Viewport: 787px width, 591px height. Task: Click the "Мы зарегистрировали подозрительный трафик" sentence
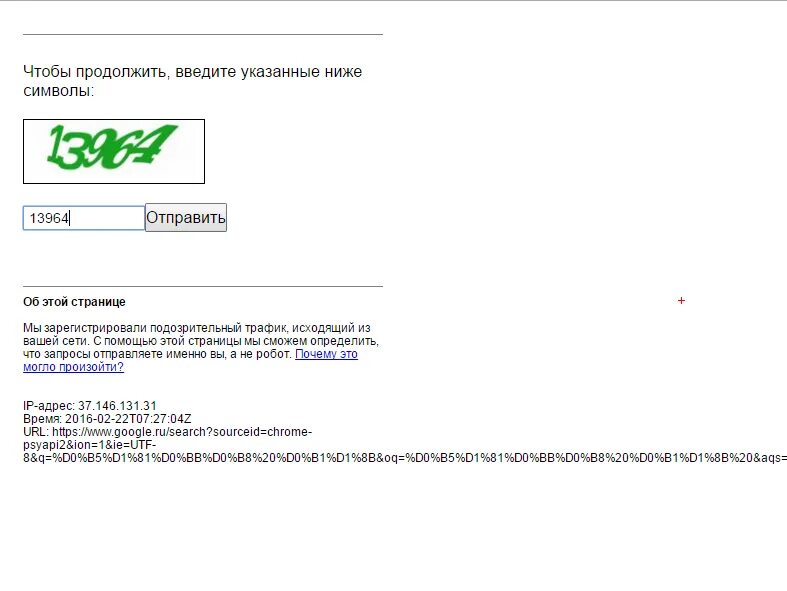click(156, 328)
